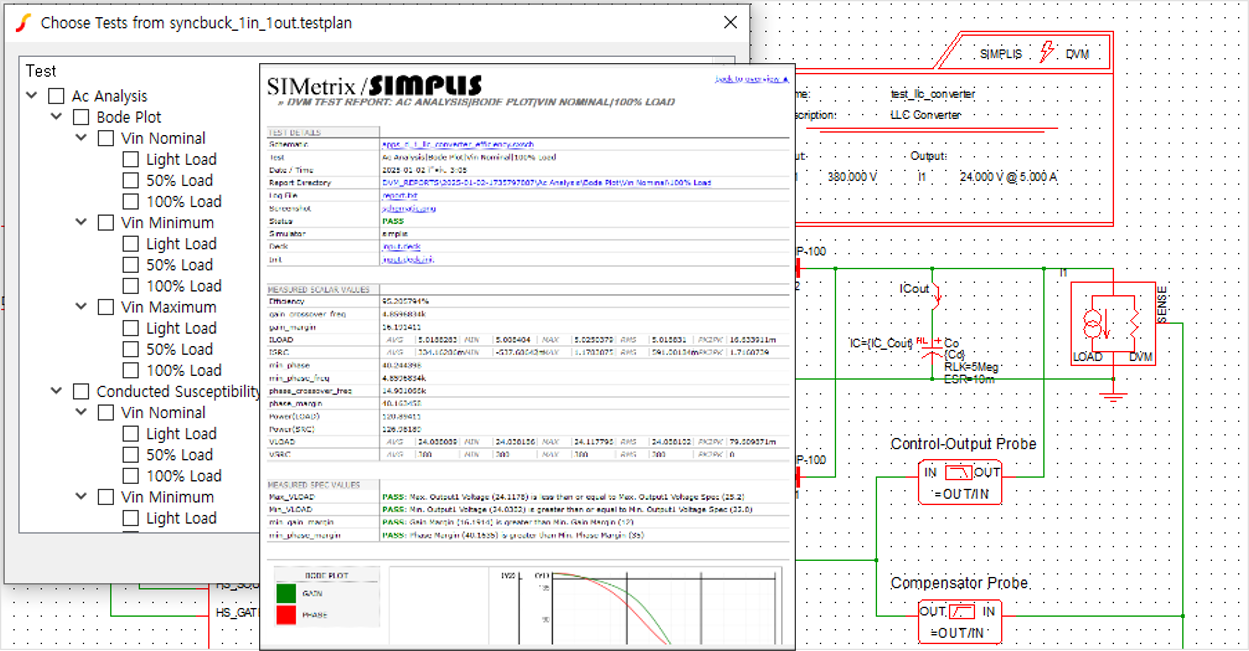Viewport: 1249px width, 651px height.
Task: Check 100% Load under Bode Plot Vin Maximum
Action: point(130,370)
